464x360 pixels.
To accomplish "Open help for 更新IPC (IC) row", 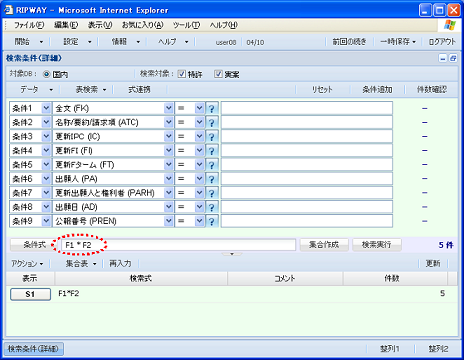I will tap(212, 136).
